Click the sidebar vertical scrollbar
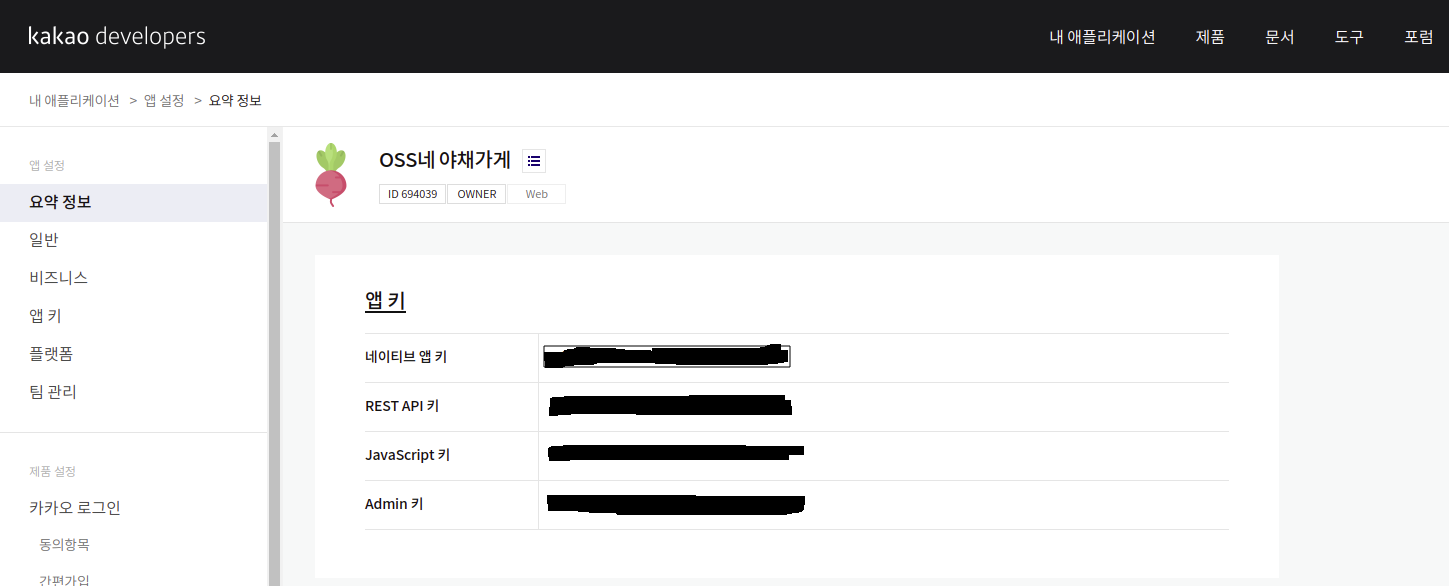 [x=274, y=362]
